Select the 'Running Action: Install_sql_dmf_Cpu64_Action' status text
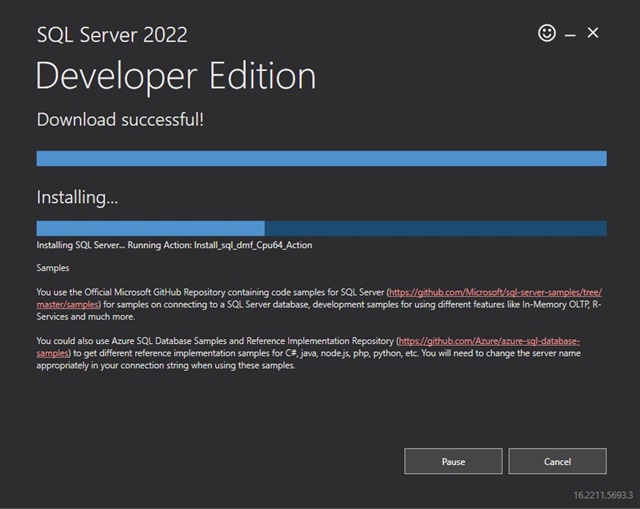Viewport: 640px width, 509px height. point(220,245)
